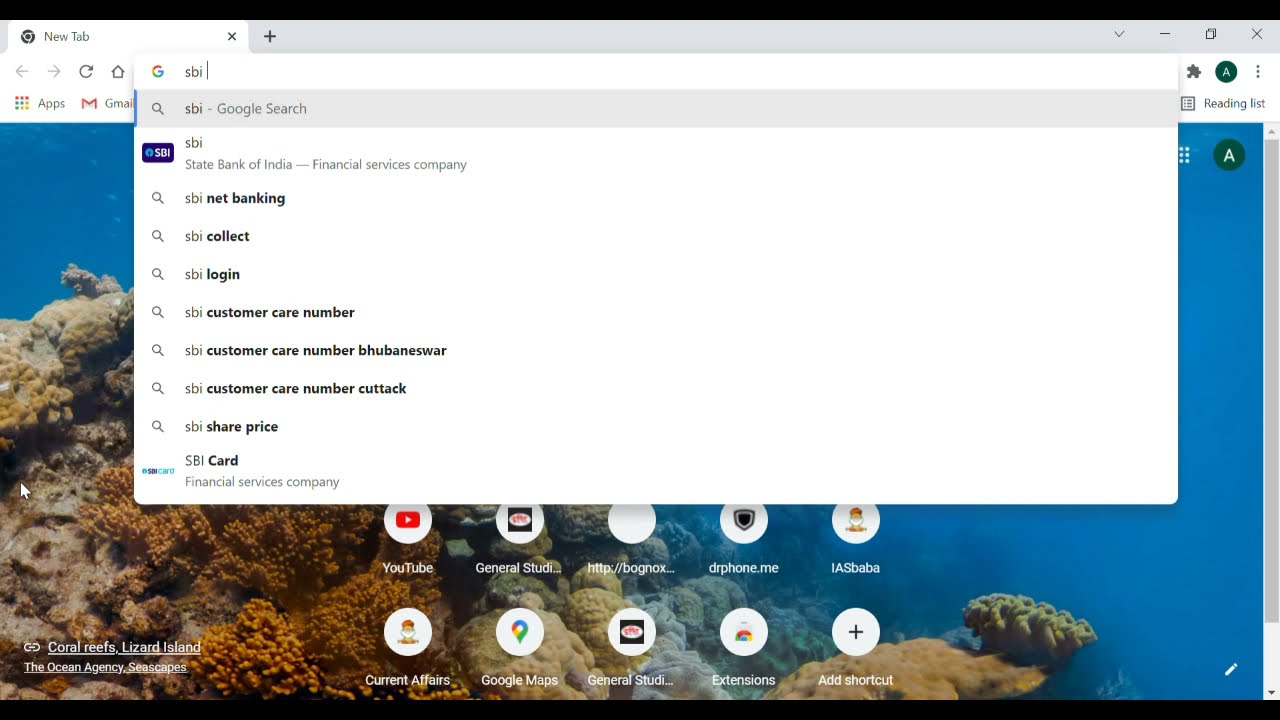
Task: Reload the page with refresh icon
Action: tap(86, 72)
